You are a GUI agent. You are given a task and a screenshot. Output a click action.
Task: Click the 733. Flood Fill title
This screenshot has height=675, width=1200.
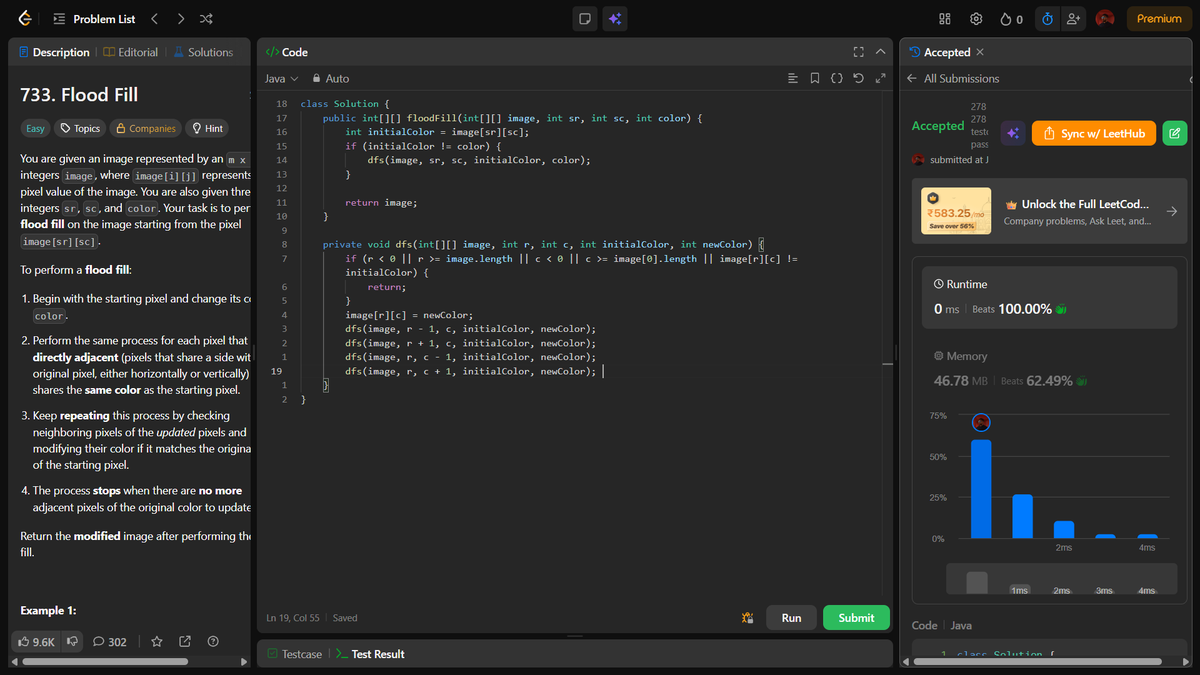point(79,95)
